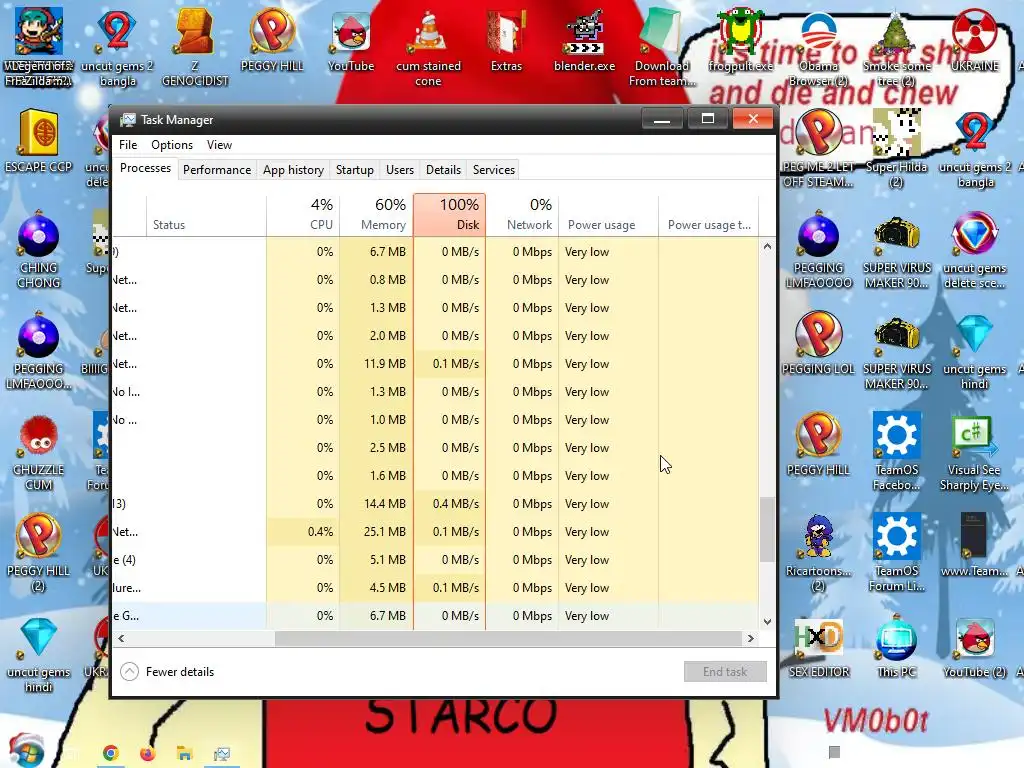Click the vertical scrollbar thumb

coord(767,529)
